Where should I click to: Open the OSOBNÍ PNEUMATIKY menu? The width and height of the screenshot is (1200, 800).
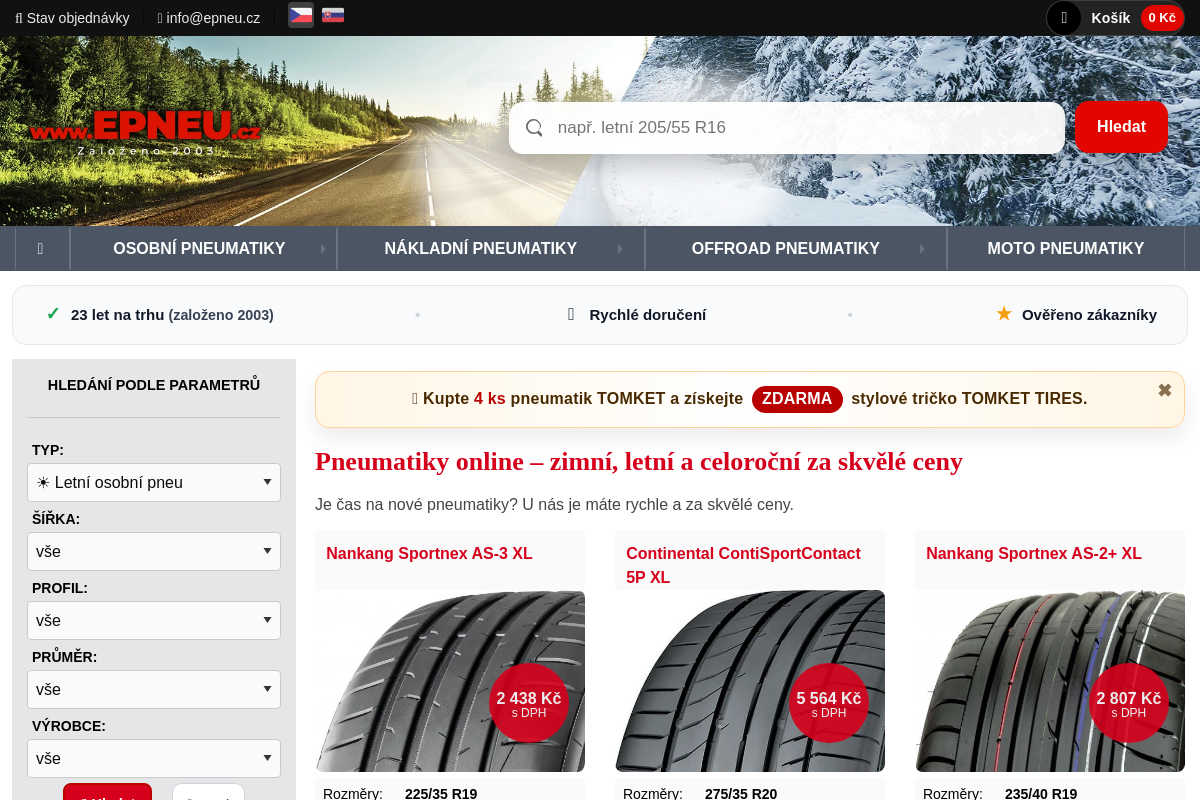(x=199, y=248)
